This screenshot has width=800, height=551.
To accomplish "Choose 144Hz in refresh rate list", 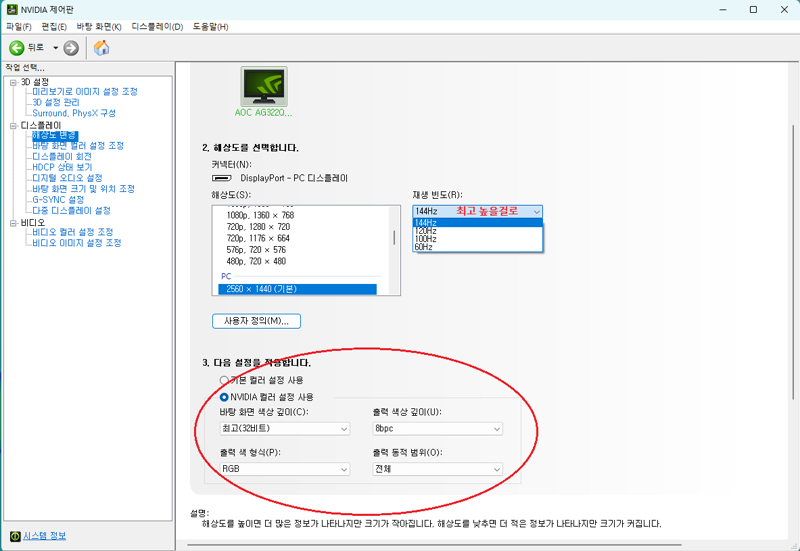I will (478, 223).
